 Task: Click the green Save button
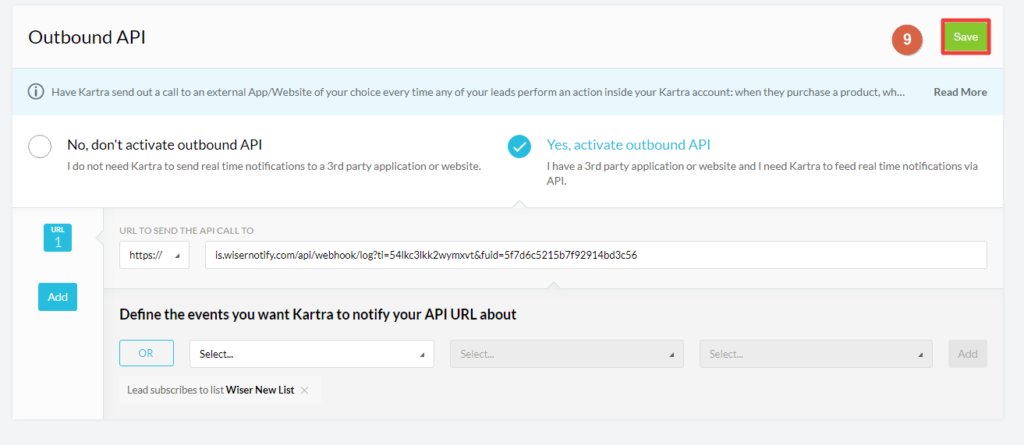pos(965,37)
